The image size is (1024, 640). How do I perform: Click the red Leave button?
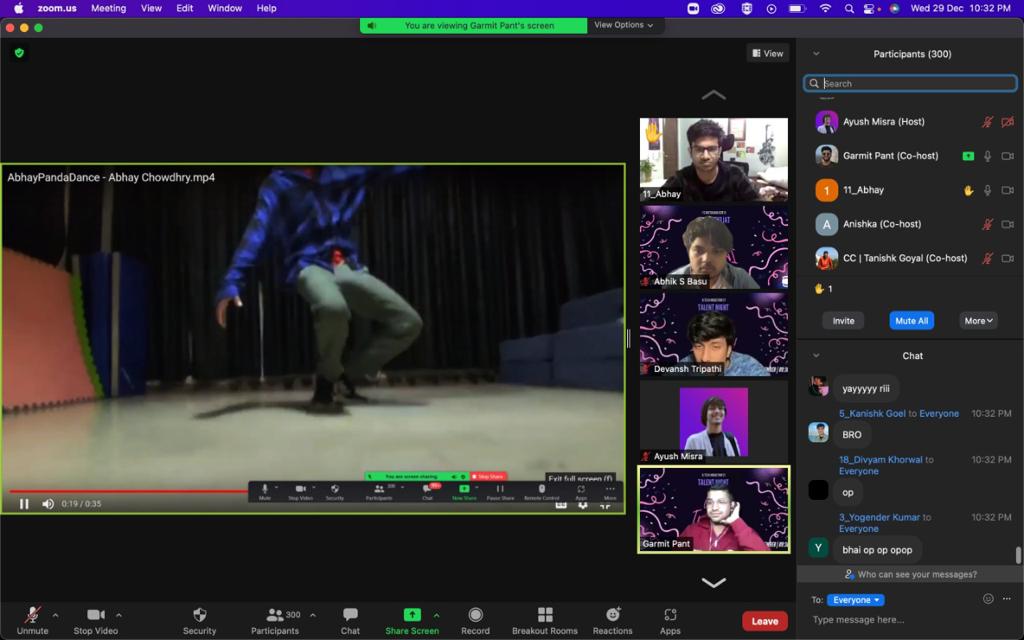[765, 621]
